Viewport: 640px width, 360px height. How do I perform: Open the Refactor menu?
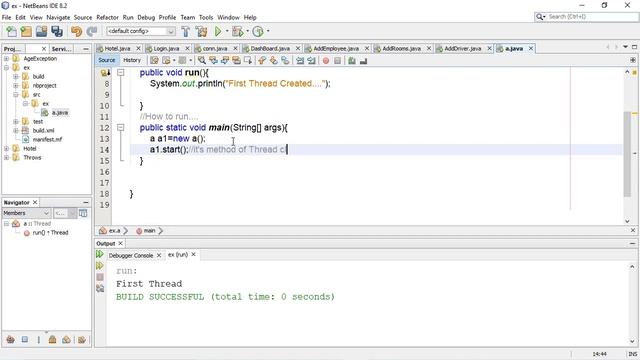(107, 18)
